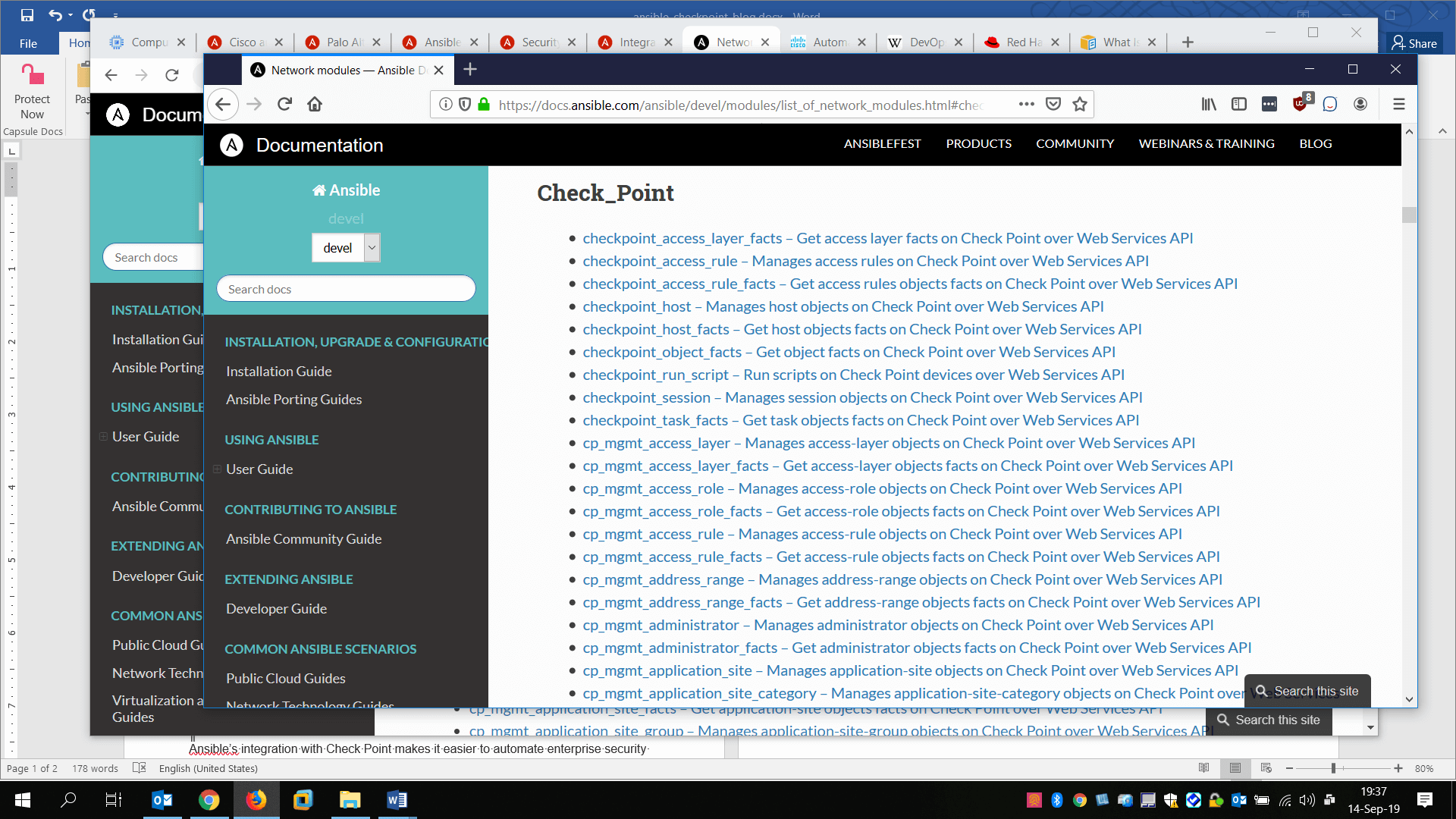Click Protect Now in Word ribbon
Image resolution: width=1456 pixels, height=819 pixels.
32,93
